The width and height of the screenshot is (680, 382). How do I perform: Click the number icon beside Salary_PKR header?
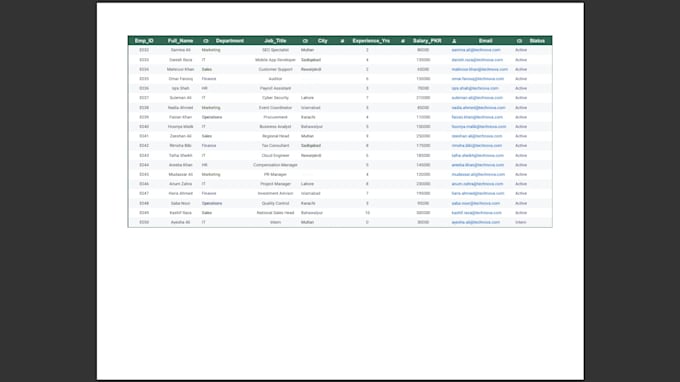pyautogui.click(x=403, y=41)
